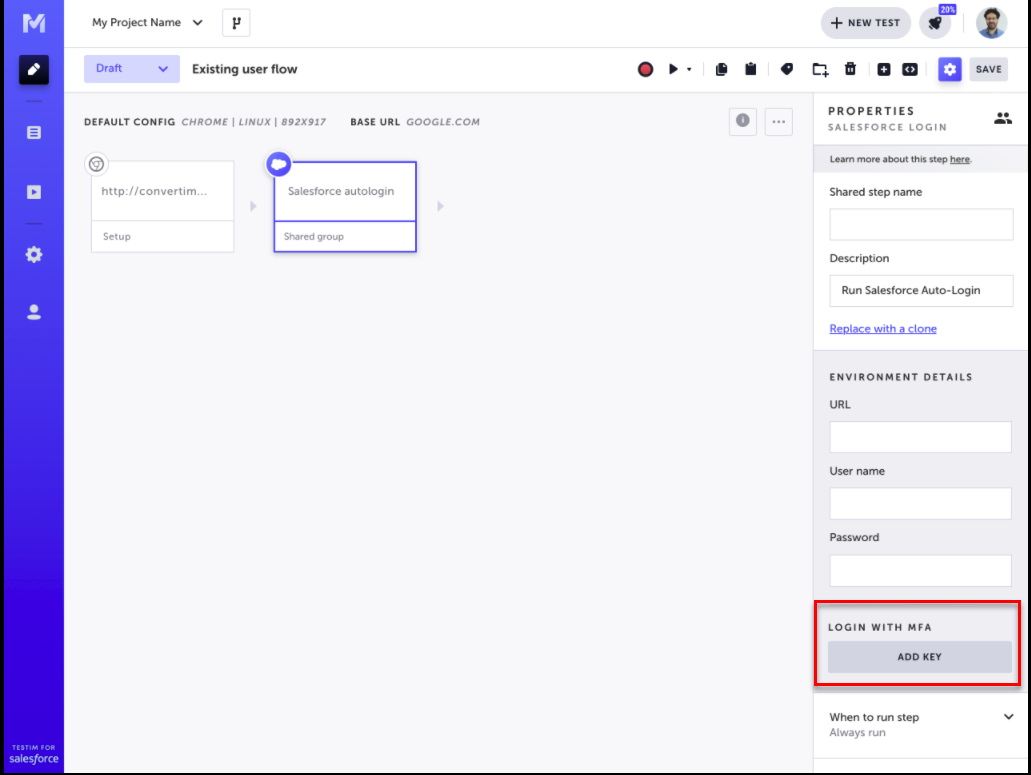This screenshot has height=775, width=1031.
Task: Open the user profile icon in sidebar
Action: 34,312
